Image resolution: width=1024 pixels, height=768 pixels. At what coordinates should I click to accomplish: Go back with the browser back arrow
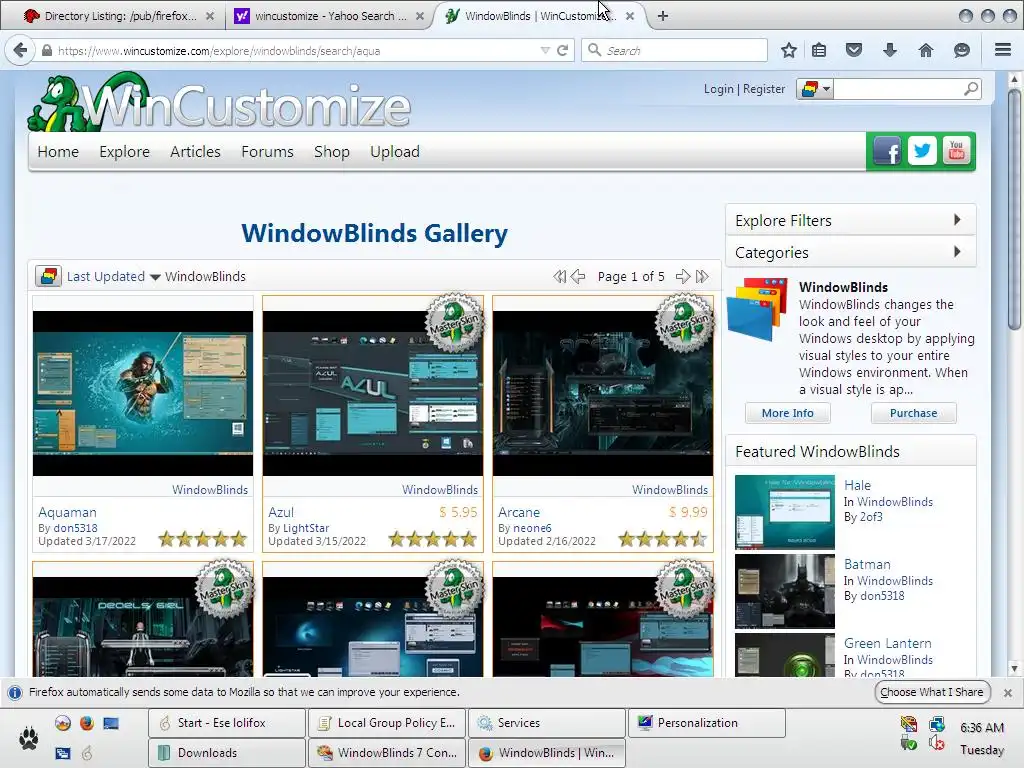20,50
